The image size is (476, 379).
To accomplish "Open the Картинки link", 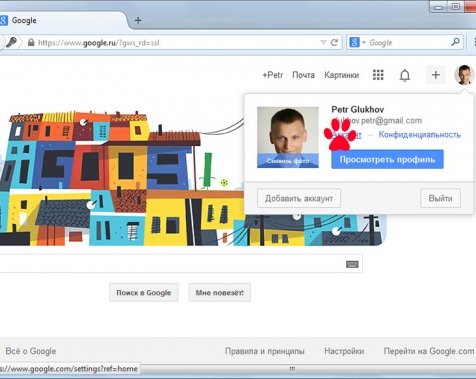I will pyautogui.click(x=342, y=75).
